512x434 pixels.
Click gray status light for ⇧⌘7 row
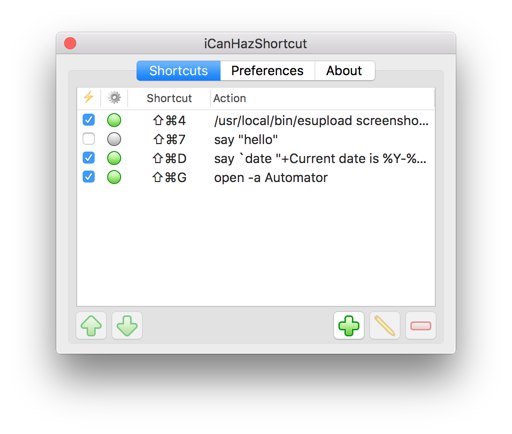pos(114,139)
